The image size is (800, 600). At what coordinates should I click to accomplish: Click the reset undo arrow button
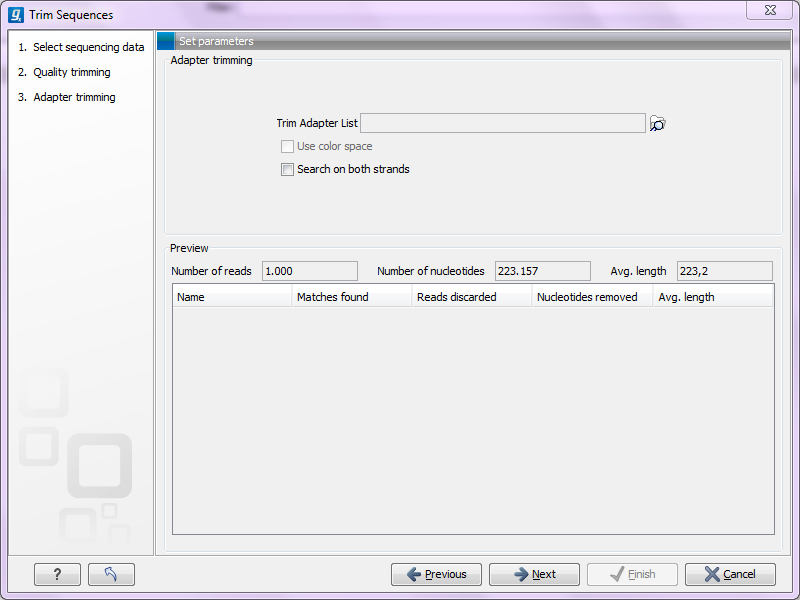pos(111,574)
